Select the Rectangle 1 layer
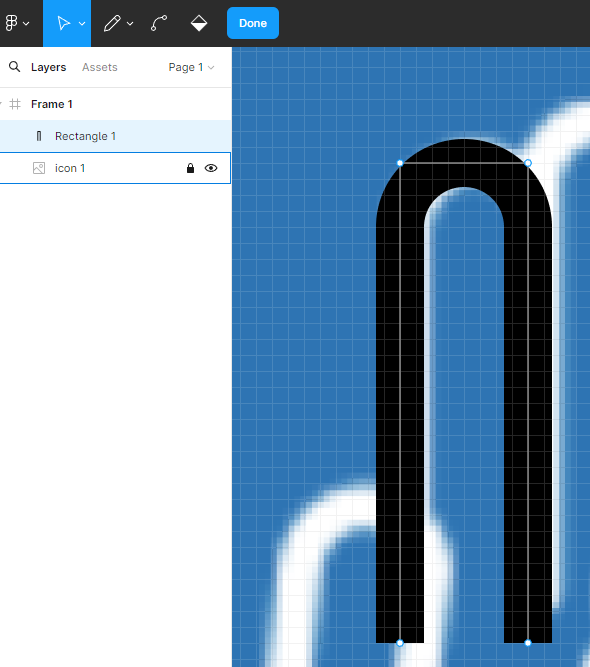The height and width of the screenshot is (667, 590). (116, 136)
